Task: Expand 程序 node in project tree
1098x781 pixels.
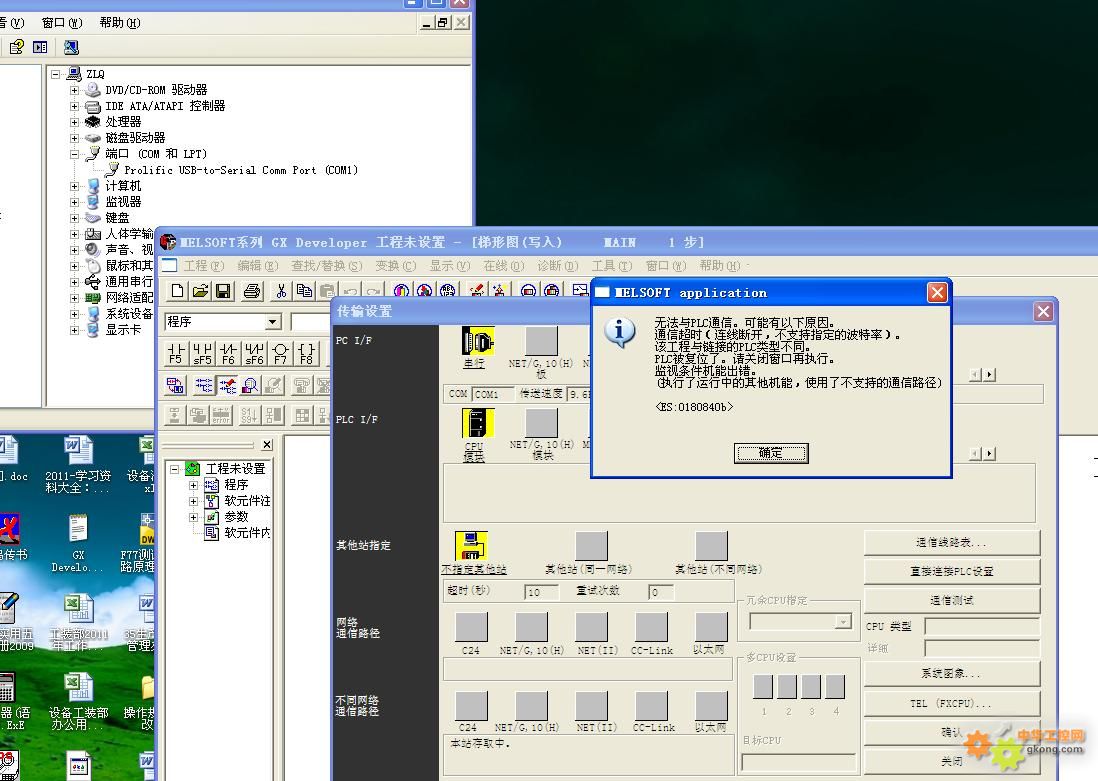Action: (x=193, y=485)
